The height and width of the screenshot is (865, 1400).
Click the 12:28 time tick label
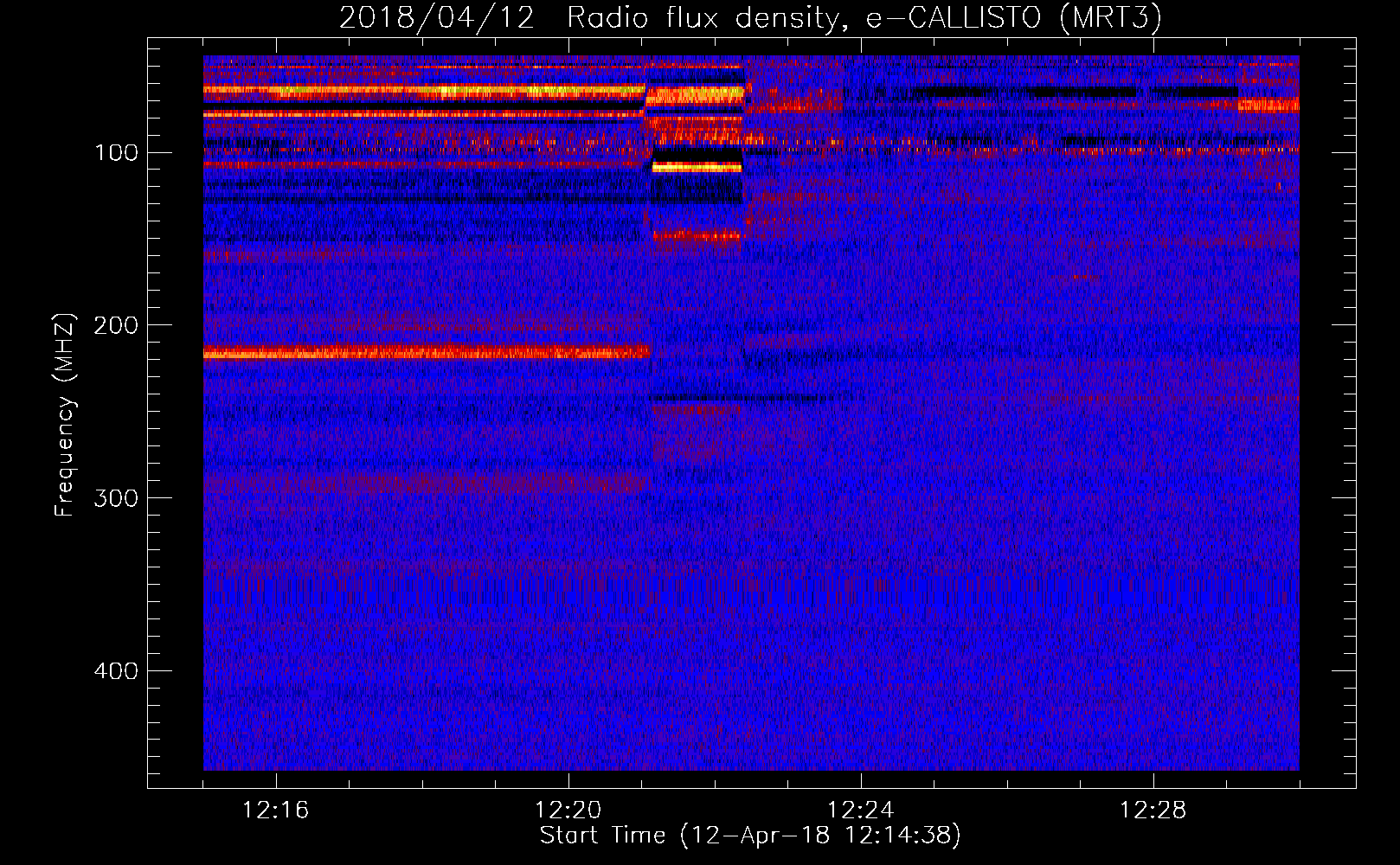point(1153,811)
